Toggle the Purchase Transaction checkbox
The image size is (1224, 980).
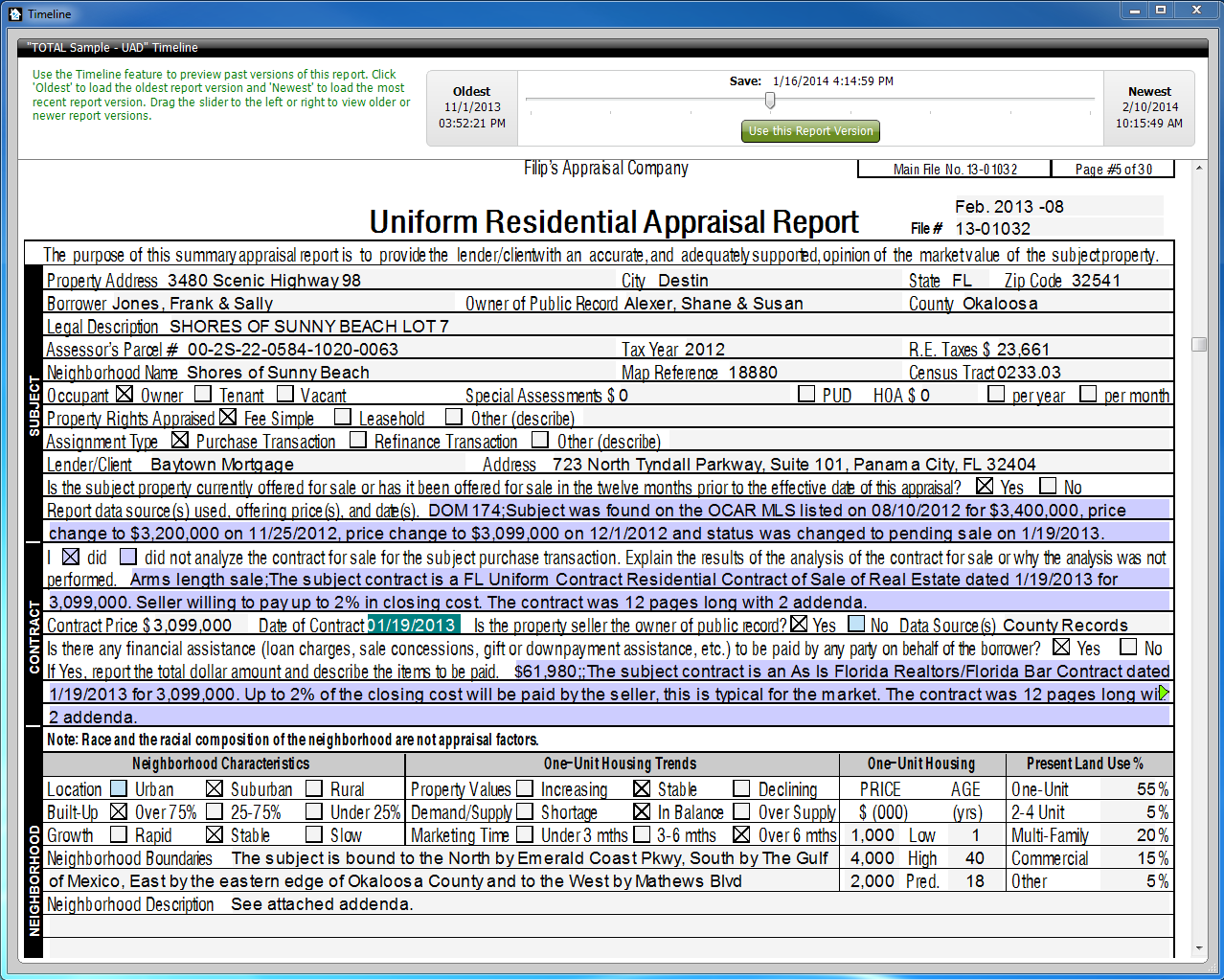point(180,440)
